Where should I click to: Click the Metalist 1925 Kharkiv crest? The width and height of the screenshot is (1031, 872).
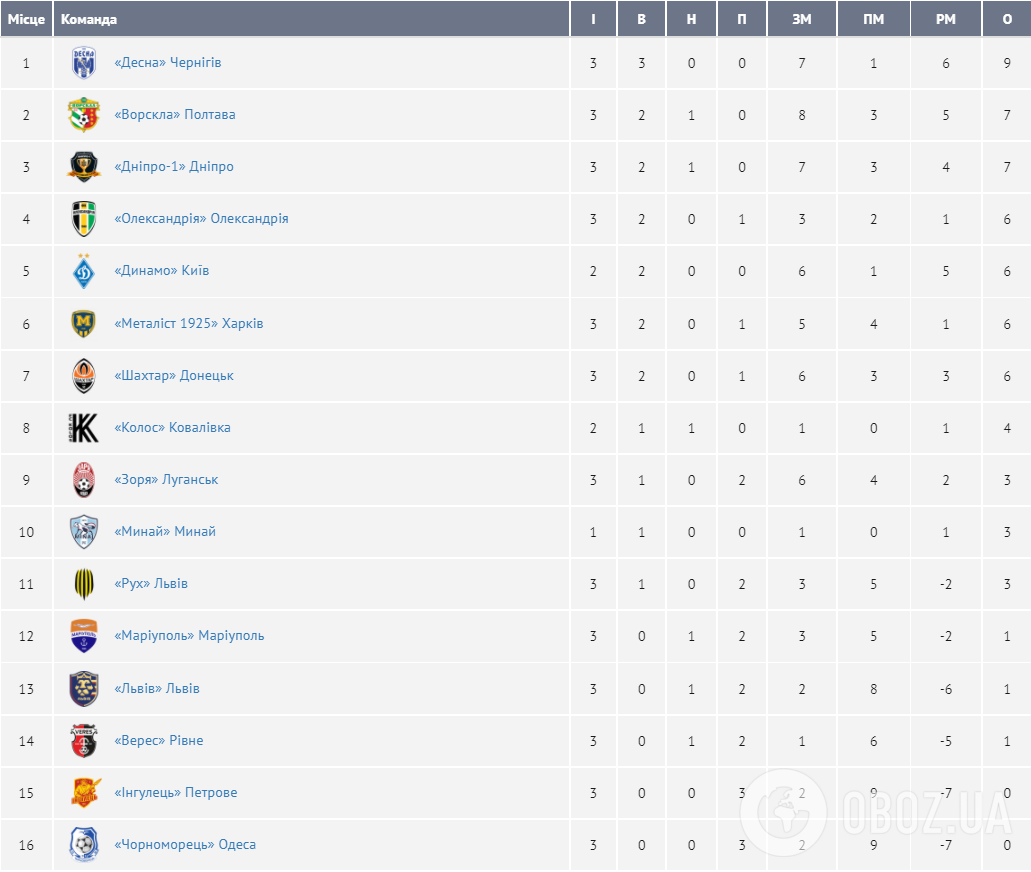pos(84,324)
